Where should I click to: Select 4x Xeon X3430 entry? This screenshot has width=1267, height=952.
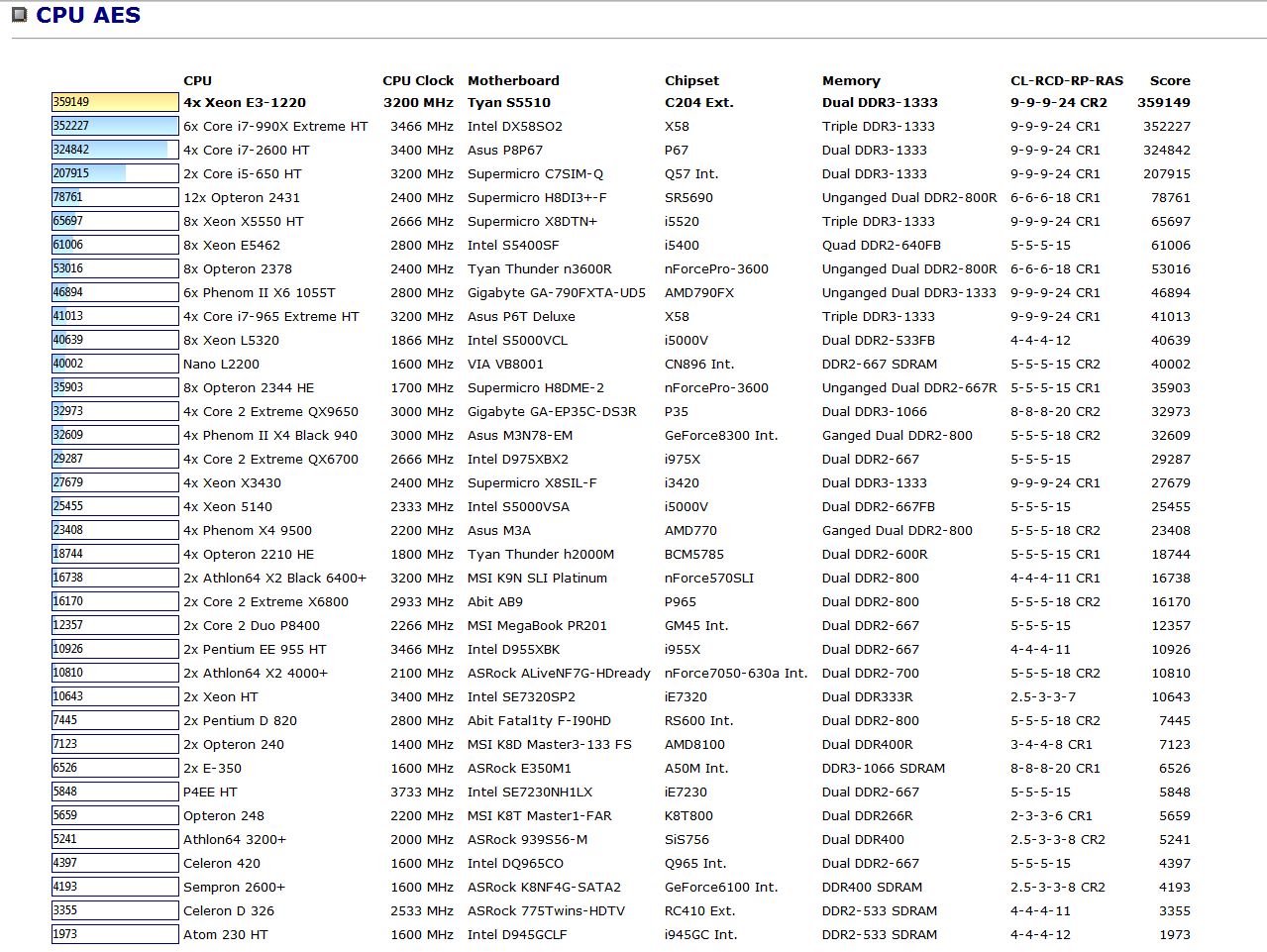point(232,482)
